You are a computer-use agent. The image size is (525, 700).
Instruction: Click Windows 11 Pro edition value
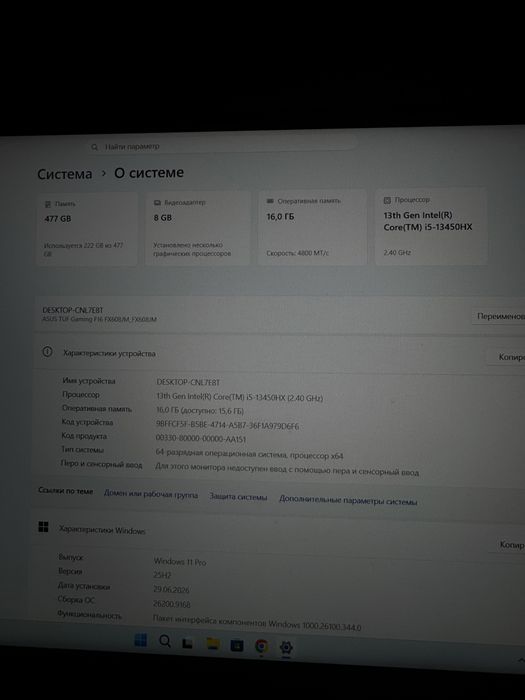[180, 562]
